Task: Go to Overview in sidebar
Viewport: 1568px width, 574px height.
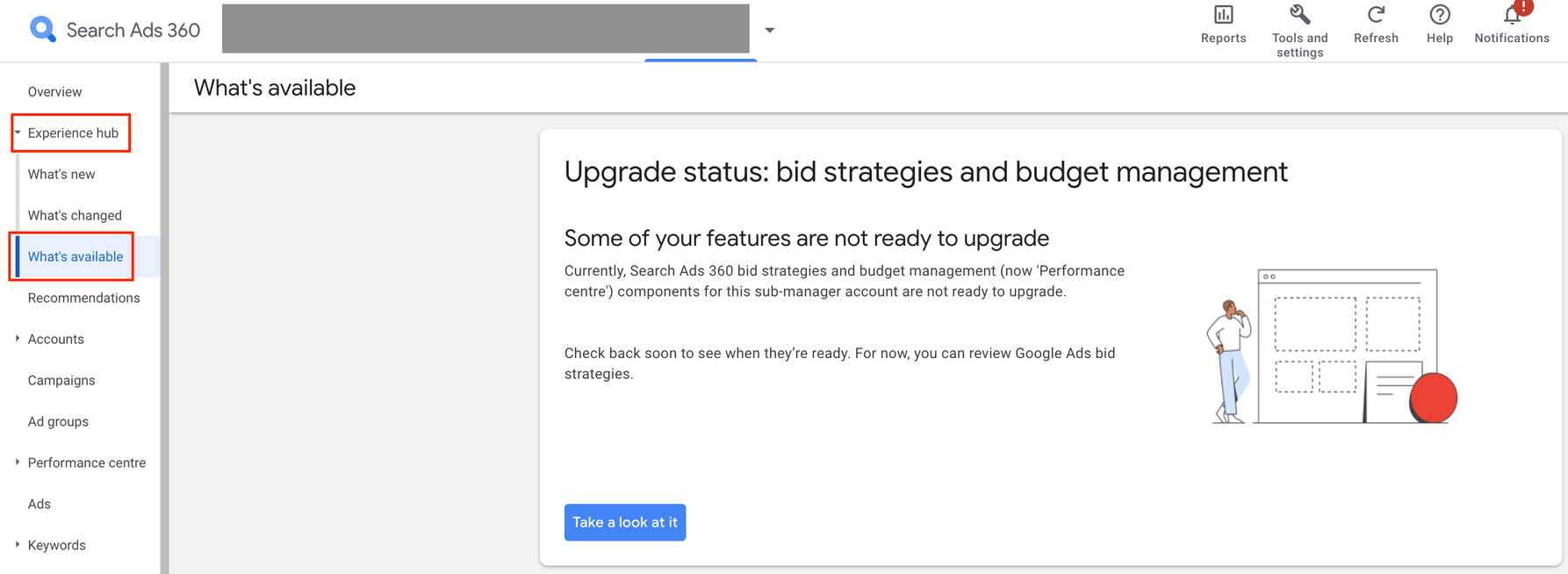Action: point(54,91)
